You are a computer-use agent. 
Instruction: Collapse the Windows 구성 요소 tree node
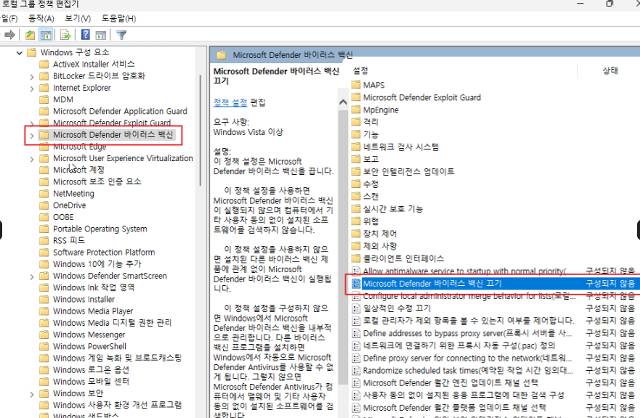19,53
